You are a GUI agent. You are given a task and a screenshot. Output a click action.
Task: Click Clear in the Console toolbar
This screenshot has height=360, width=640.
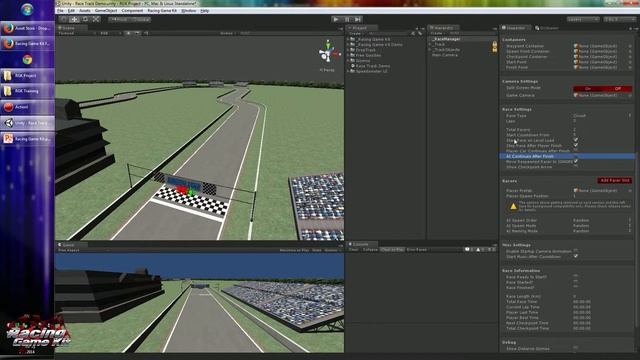pos(353,250)
